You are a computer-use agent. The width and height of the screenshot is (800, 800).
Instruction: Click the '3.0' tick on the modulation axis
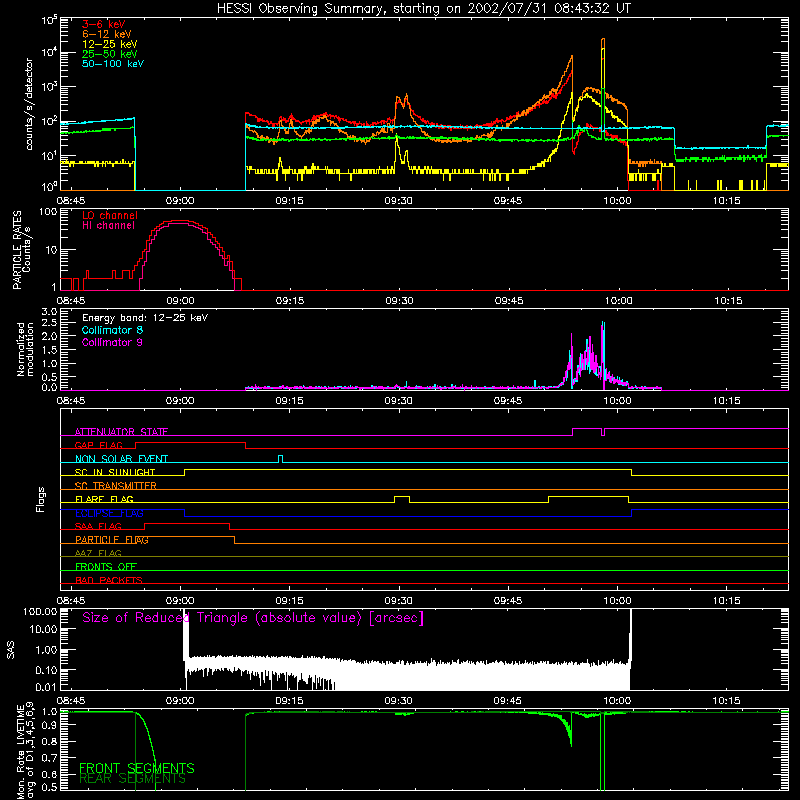[49, 312]
